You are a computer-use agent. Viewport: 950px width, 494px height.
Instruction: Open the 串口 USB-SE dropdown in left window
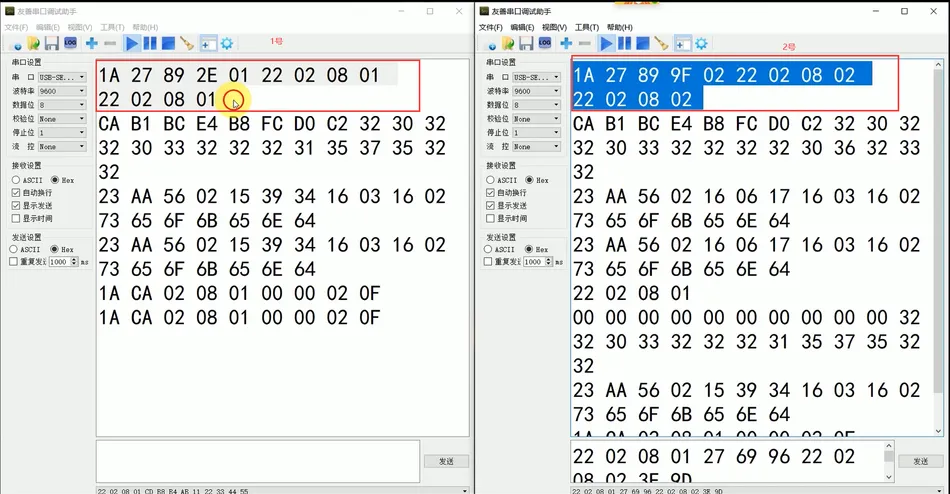click(62, 77)
